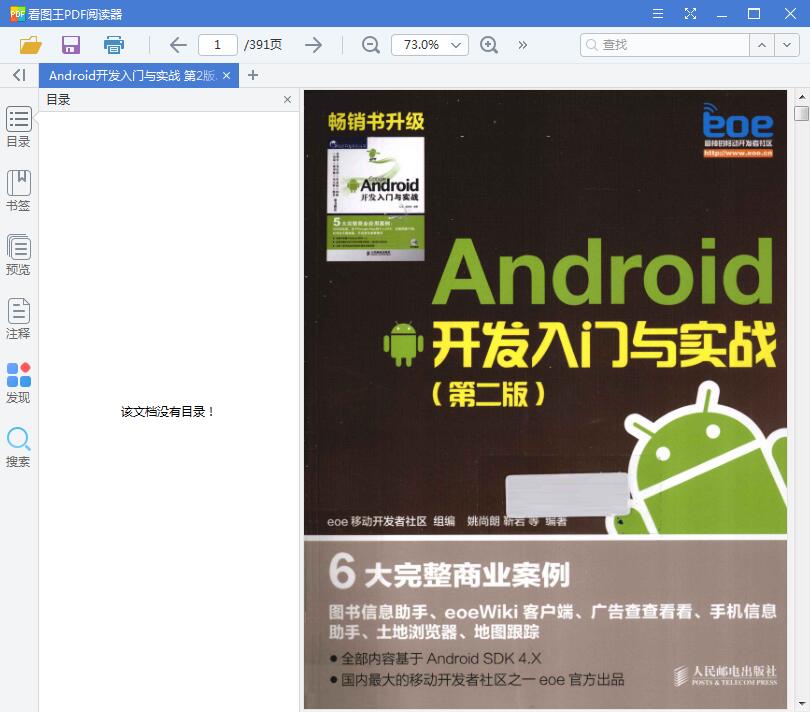This screenshot has width=810, height=712.
Task: Find previous match up arrow
Action: tap(762, 45)
